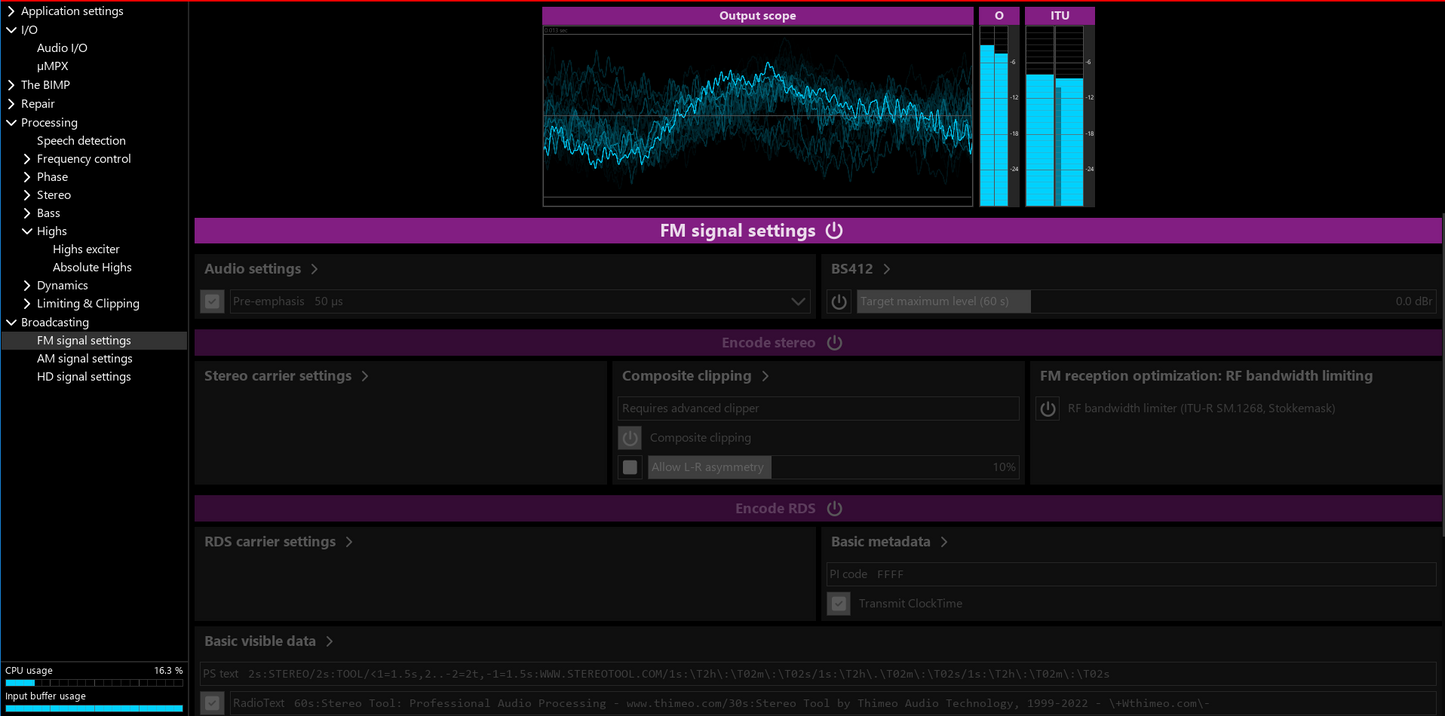Screen dimensions: 1445x716
Task: Enable the RF bandwidth limiter power icon
Action: 1047,409
